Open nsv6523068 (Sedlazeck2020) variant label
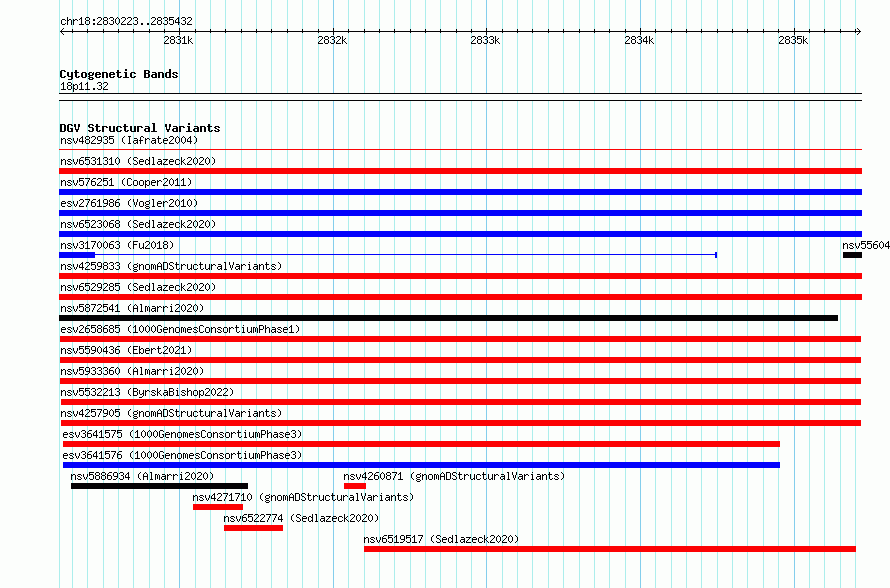 click(x=138, y=224)
